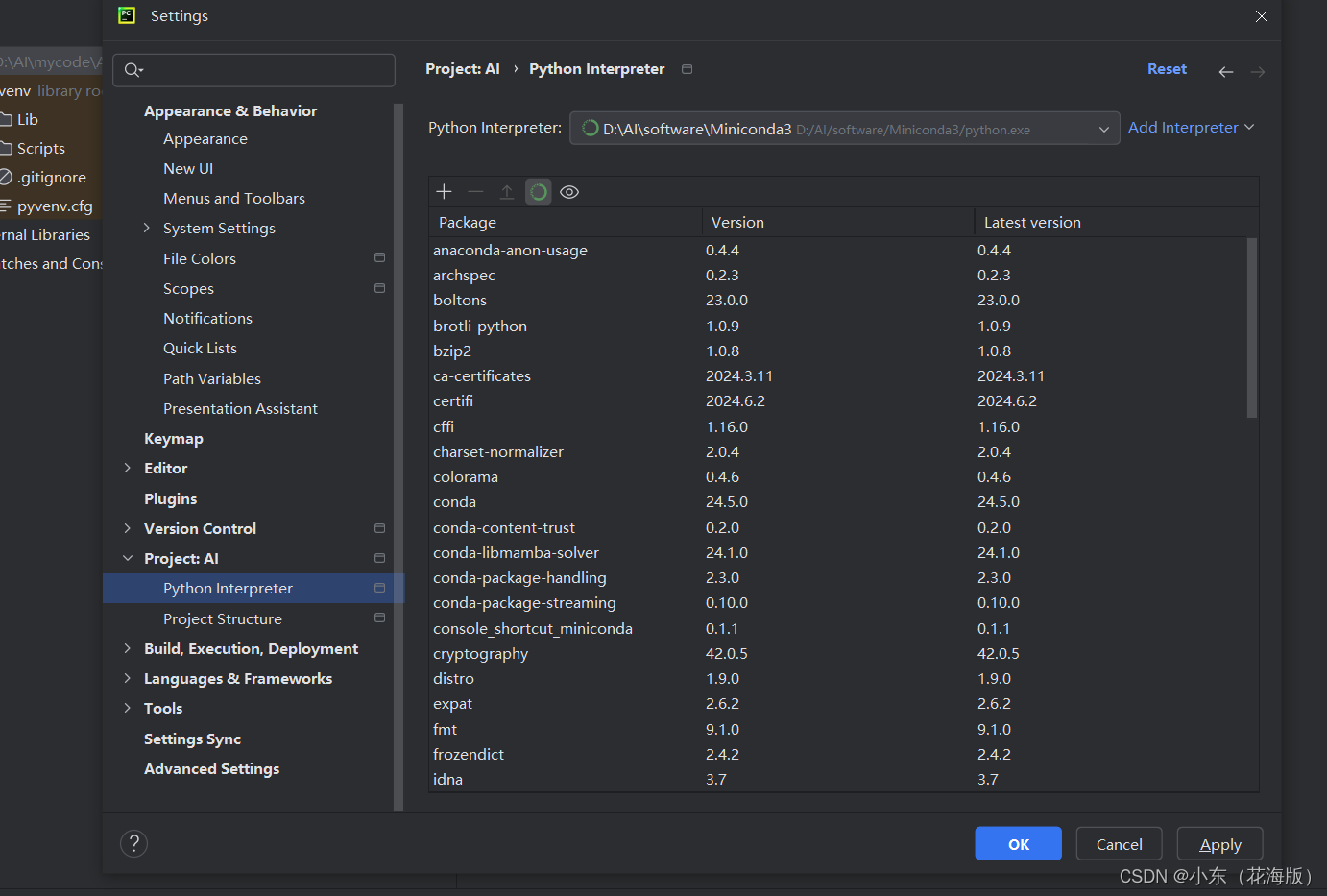
Task: Select New UI in settings tree
Action: tap(188, 169)
